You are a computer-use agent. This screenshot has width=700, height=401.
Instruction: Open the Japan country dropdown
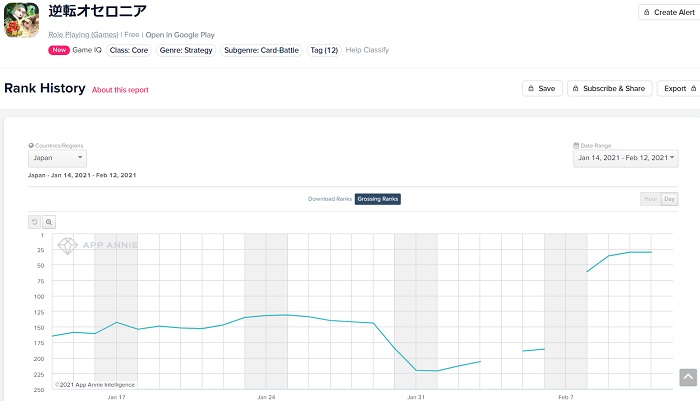tap(57, 158)
